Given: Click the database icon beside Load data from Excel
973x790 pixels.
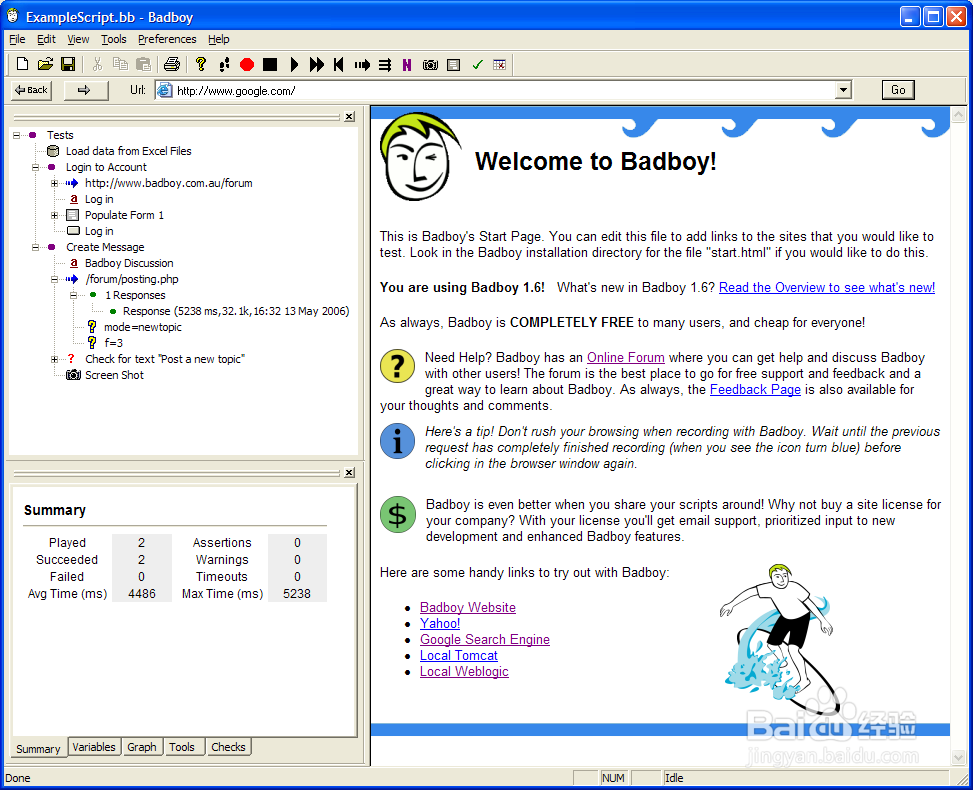Looking at the screenshot, I should (x=53, y=151).
